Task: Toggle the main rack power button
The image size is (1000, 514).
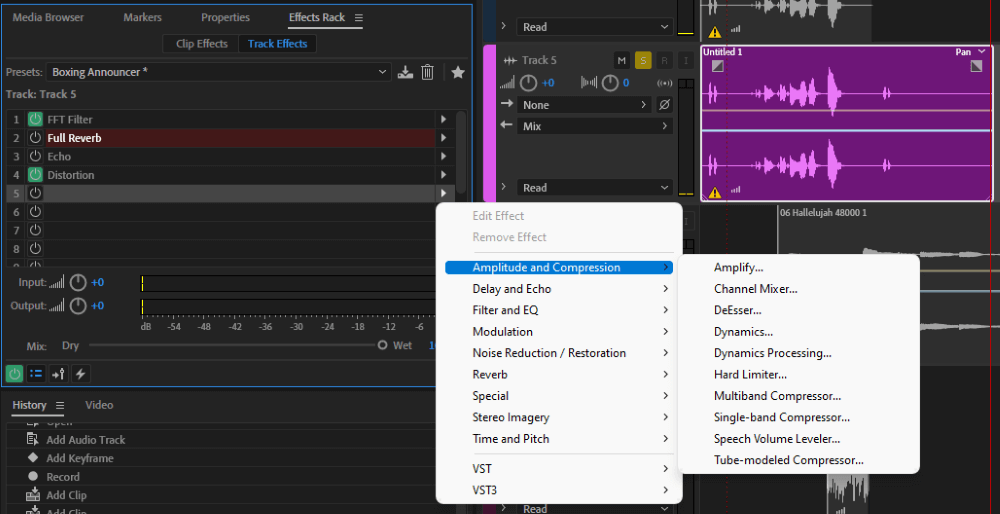Action: pyautogui.click(x=15, y=374)
